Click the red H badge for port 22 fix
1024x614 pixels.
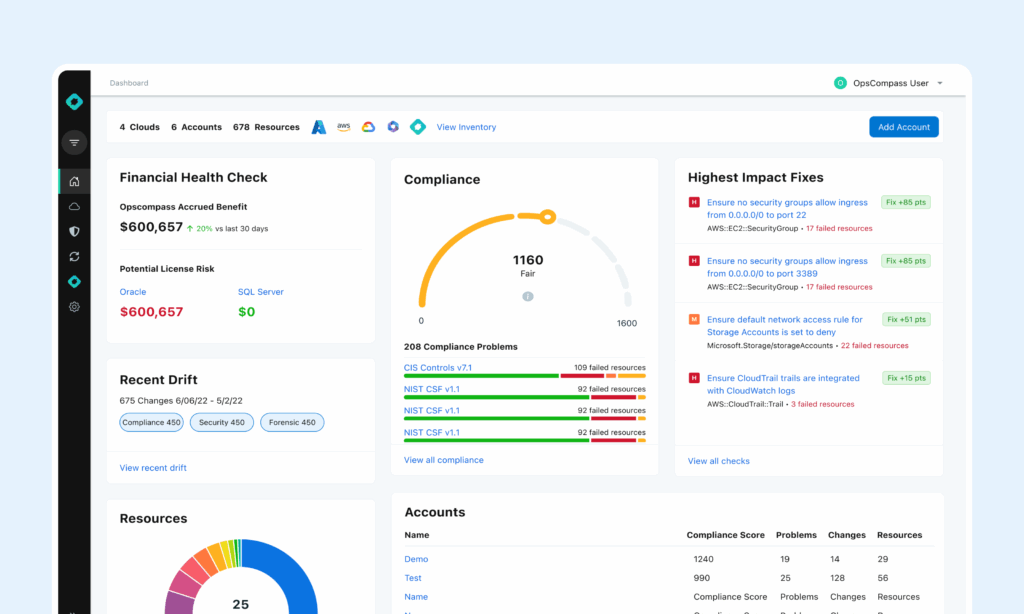pyautogui.click(x=694, y=202)
